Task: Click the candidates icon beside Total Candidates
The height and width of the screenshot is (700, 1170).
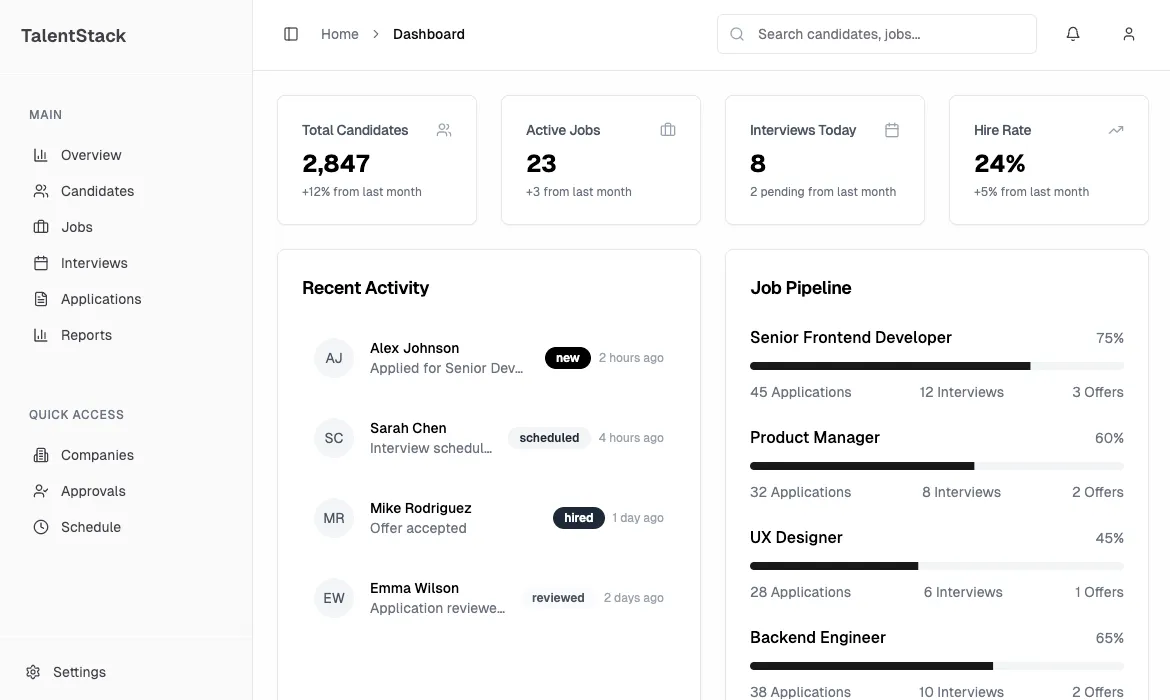Action: [444, 130]
